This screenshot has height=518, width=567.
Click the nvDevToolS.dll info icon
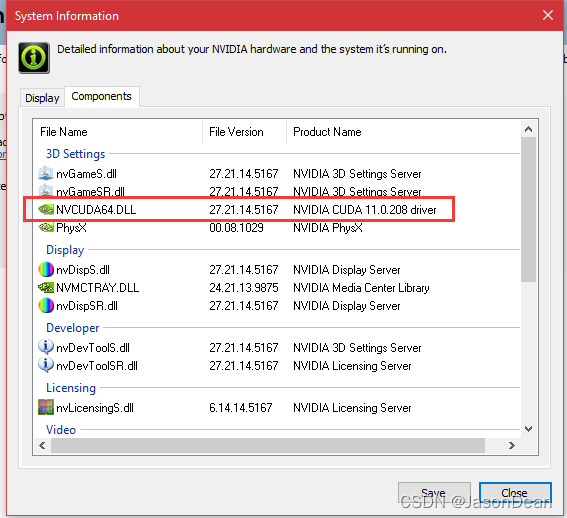tap(46, 347)
